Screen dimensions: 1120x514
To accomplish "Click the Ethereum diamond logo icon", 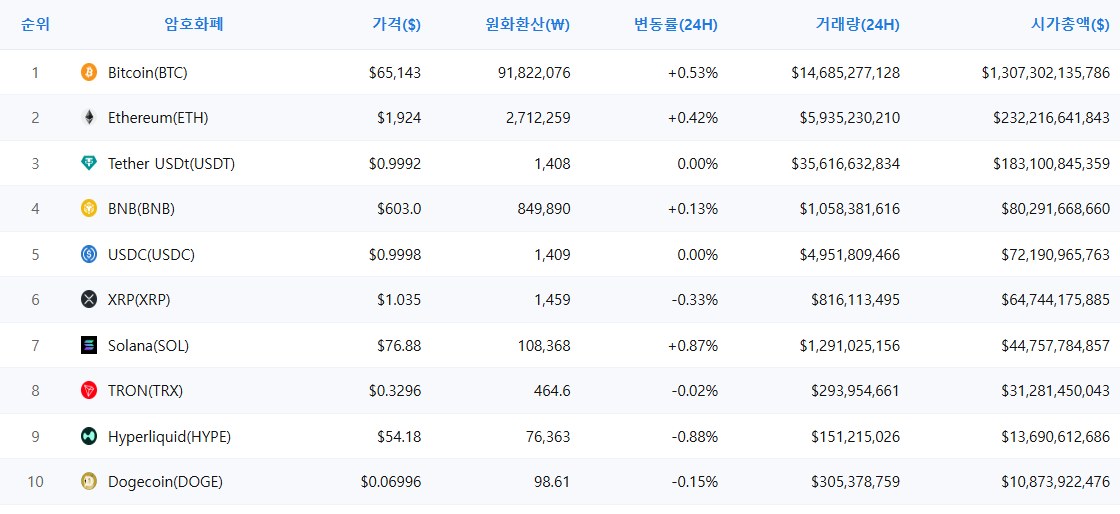I will (89, 118).
